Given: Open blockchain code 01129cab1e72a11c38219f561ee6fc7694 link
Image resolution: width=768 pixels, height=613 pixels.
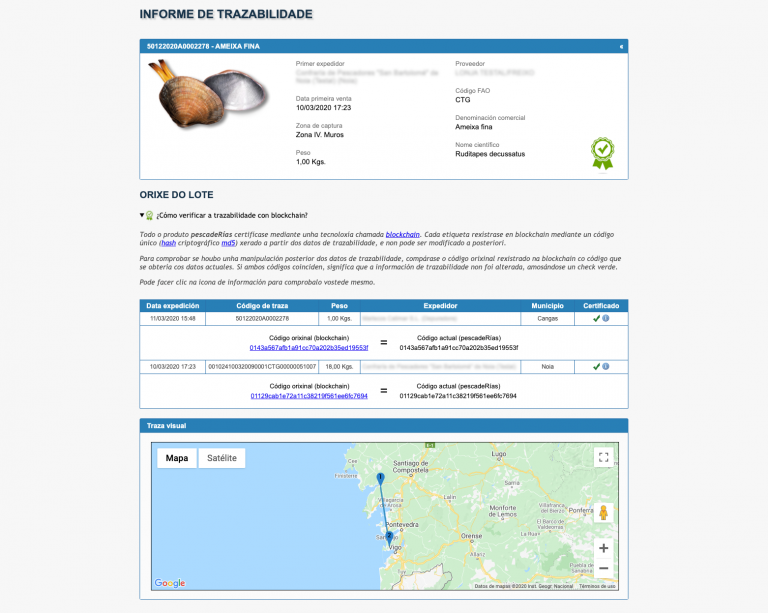Looking at the screenshot, I should tap(309, 396).
